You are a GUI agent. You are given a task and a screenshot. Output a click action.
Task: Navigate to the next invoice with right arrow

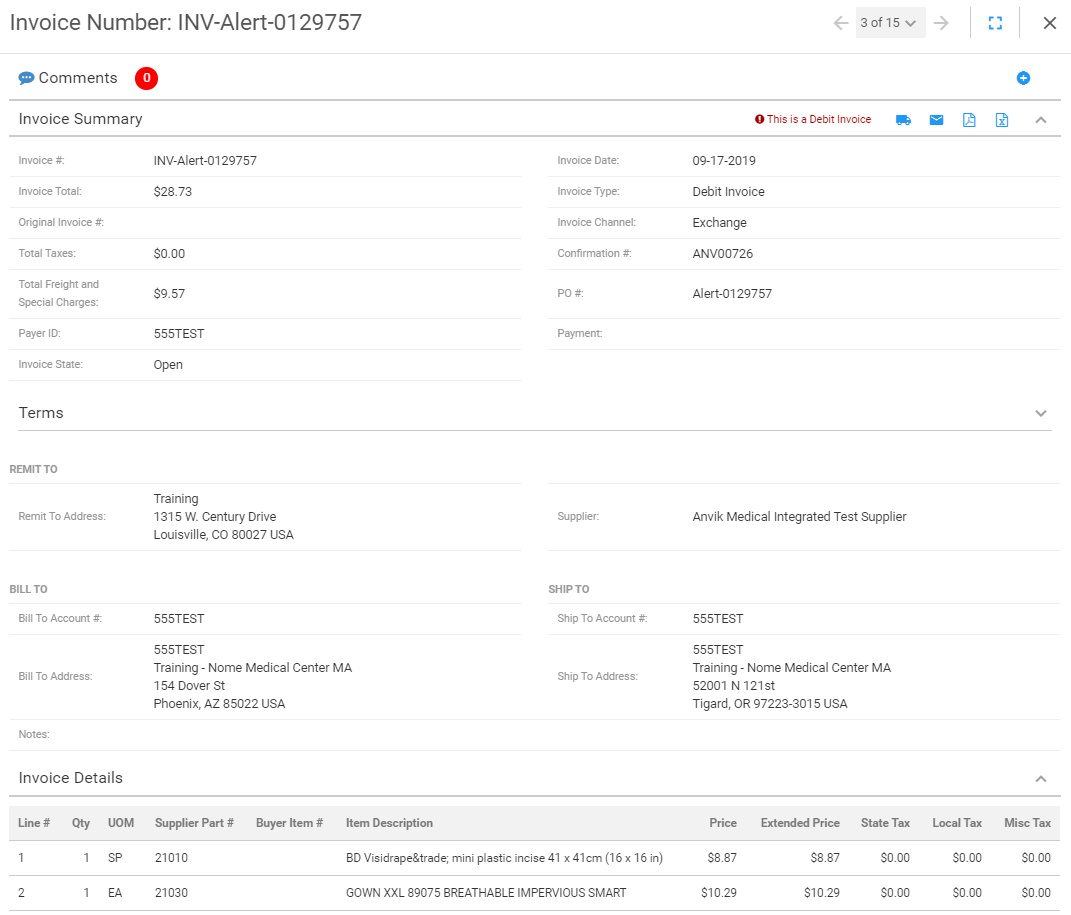(940, 22)
